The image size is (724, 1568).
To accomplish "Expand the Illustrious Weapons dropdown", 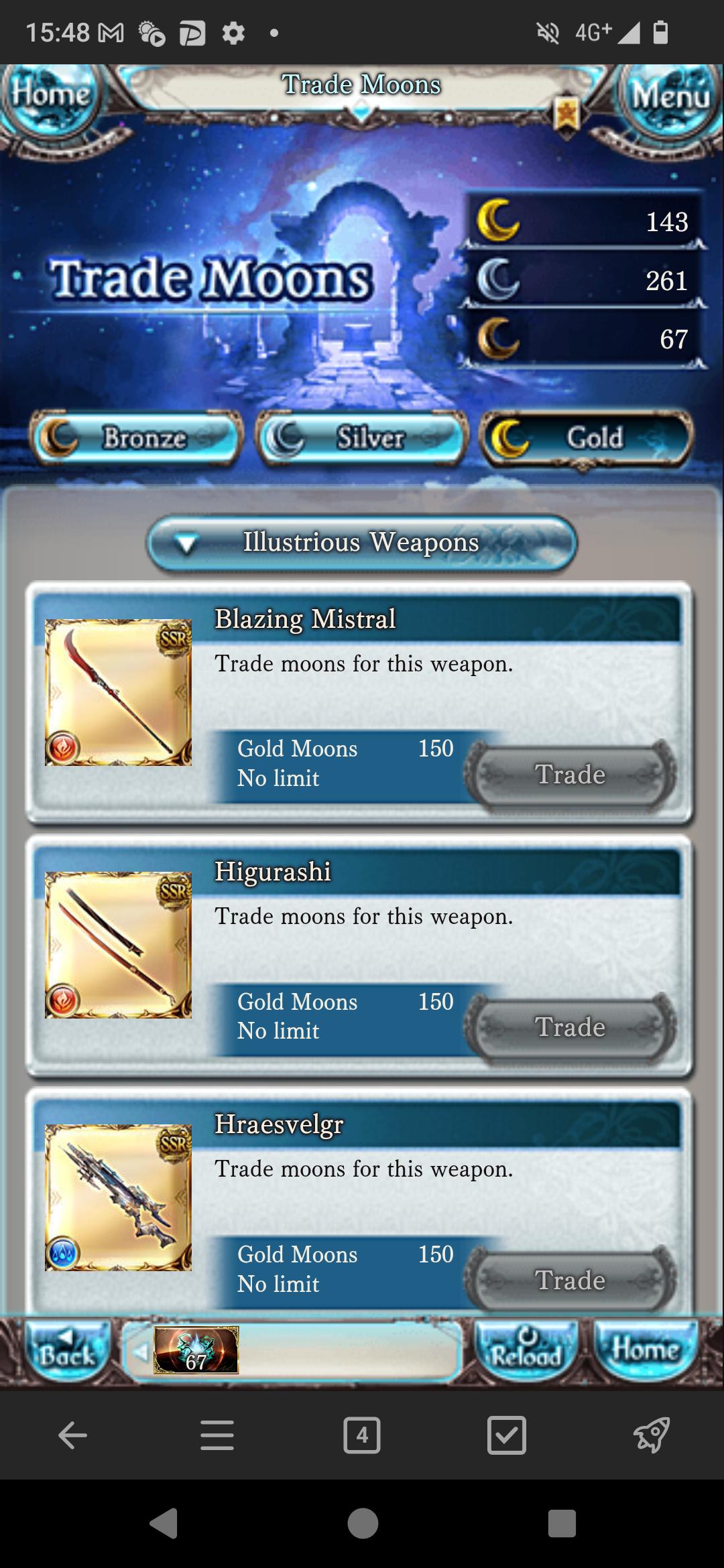I will click(x=362, y=543).
